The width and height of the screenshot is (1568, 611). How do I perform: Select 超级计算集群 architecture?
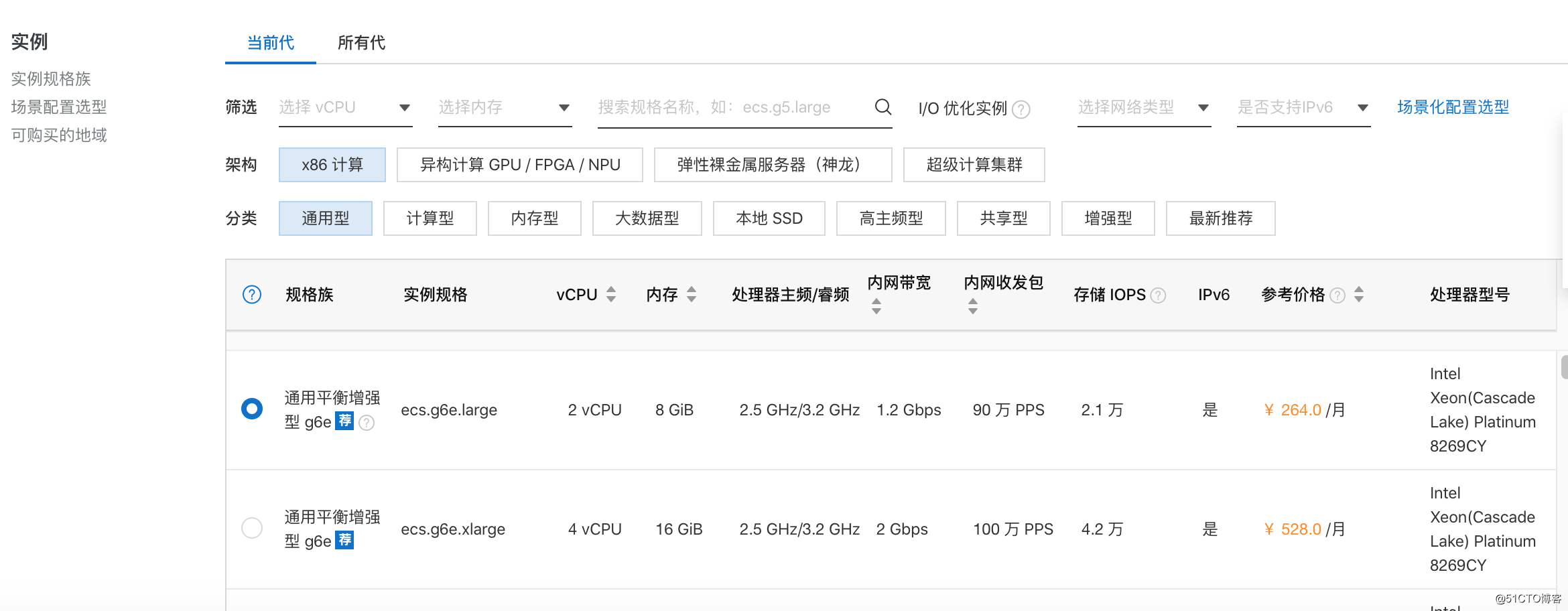coord(974,165)
